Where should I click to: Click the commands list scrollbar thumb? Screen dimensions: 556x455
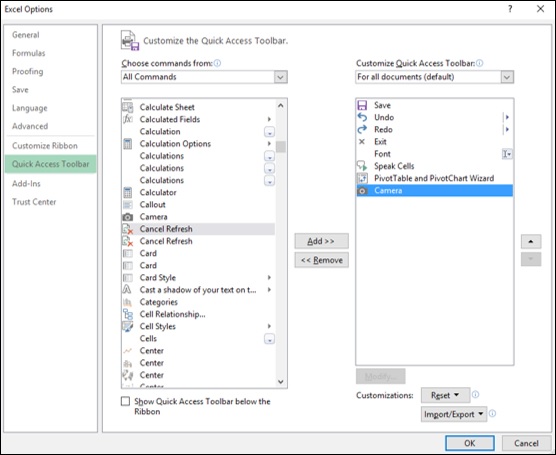pyautogui.click(x=280, y=146)
